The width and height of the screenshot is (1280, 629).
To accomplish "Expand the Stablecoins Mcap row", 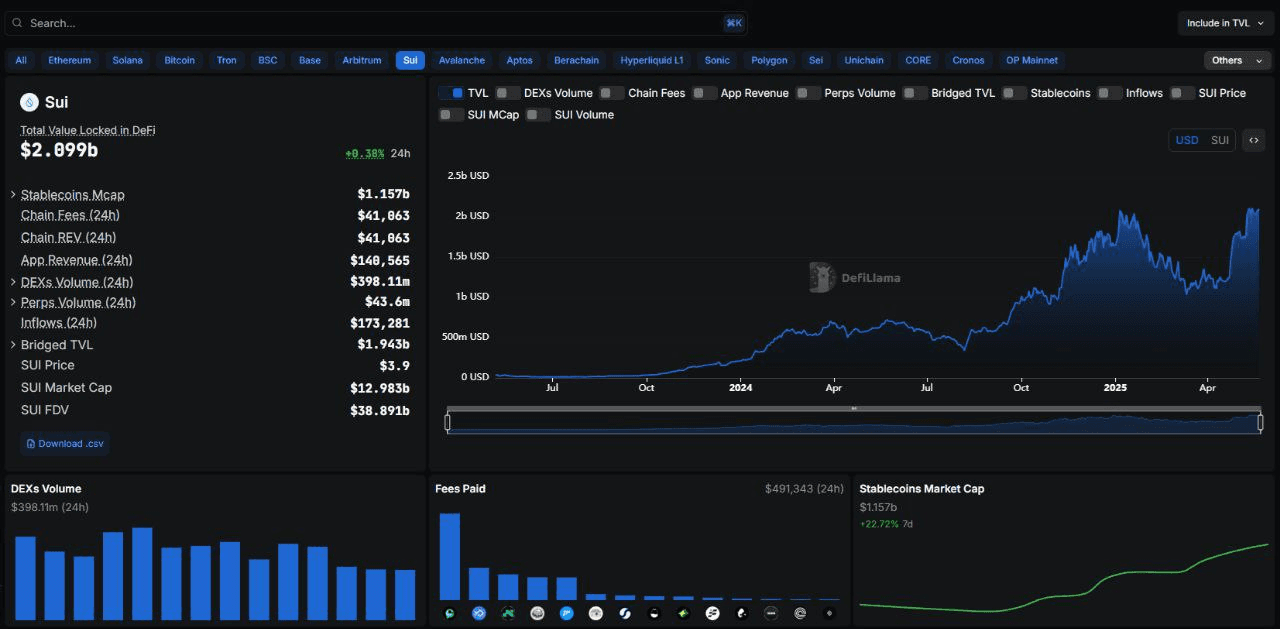I will (x=13, y=194).
